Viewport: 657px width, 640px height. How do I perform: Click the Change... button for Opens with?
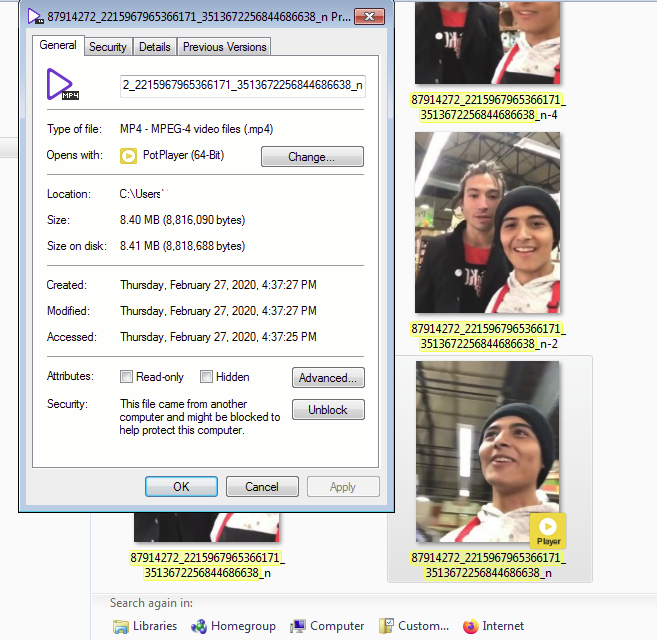tap(312, 157)
